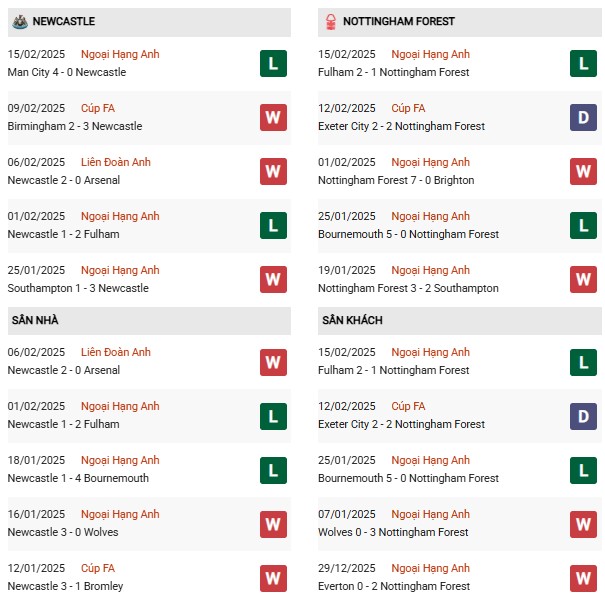
Task: Open Ngoại Hạng Anh link for Southampton 1-3 Newcastle
Action: pos(120,270)
